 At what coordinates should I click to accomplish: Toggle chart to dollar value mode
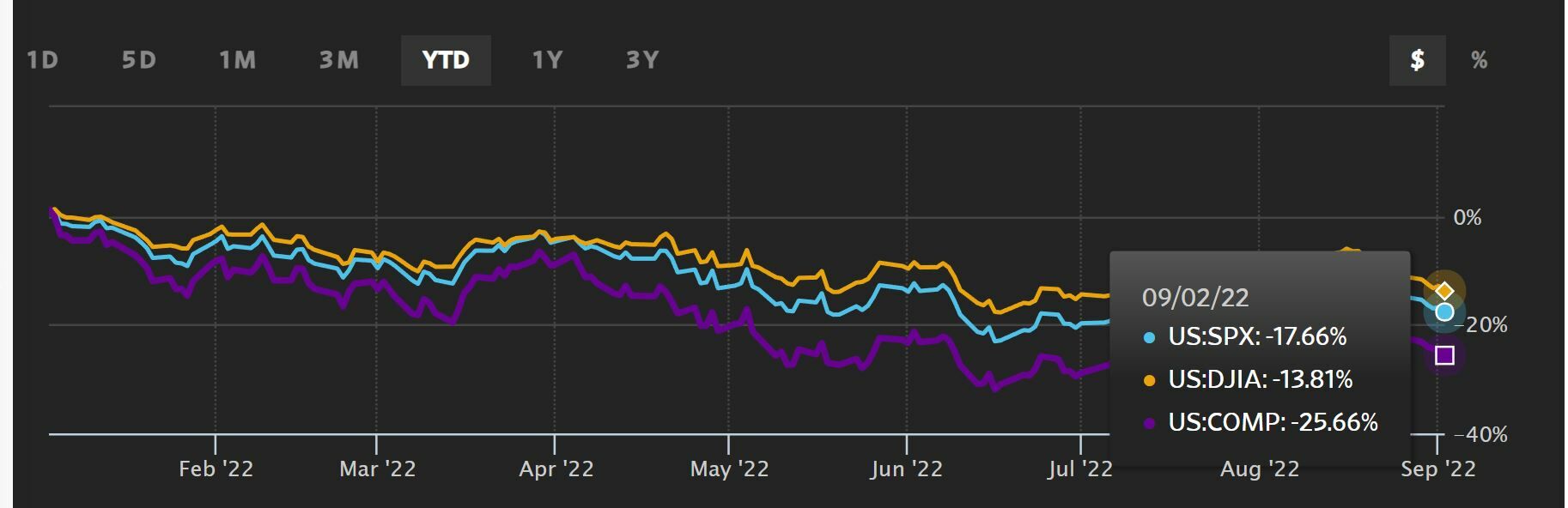(1418, 60)
